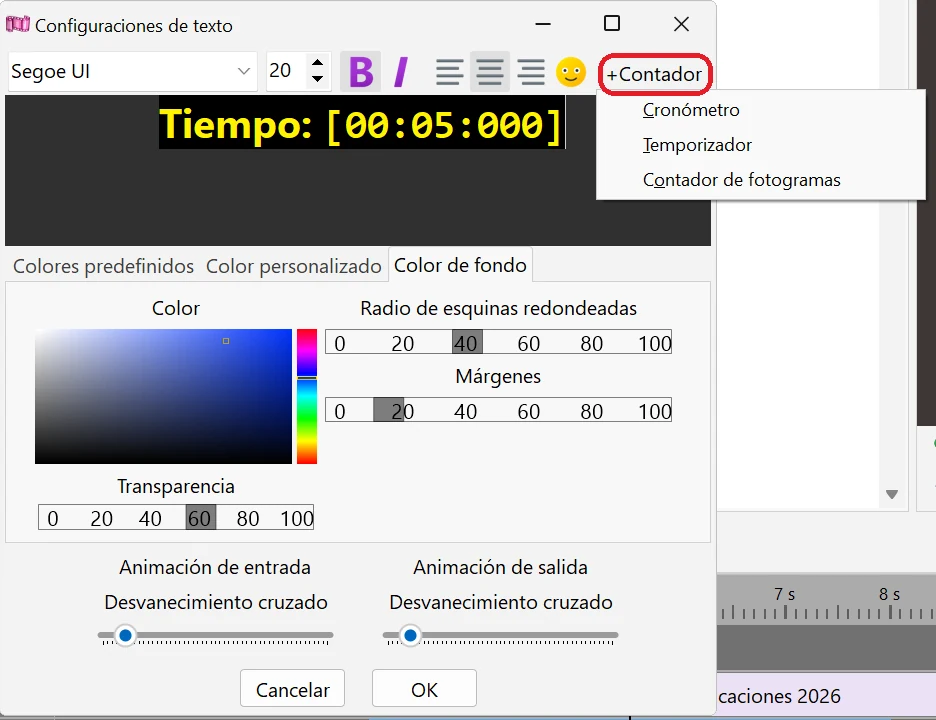Image resolution: width=936 pixels, height=720 pixels.
Task: Select the Color de fondo tab
Action: click(460, 264)
